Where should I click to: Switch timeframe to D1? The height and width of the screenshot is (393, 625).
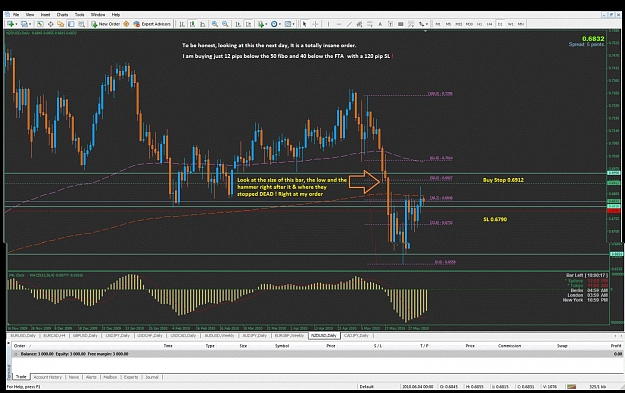tap(500, 24)
